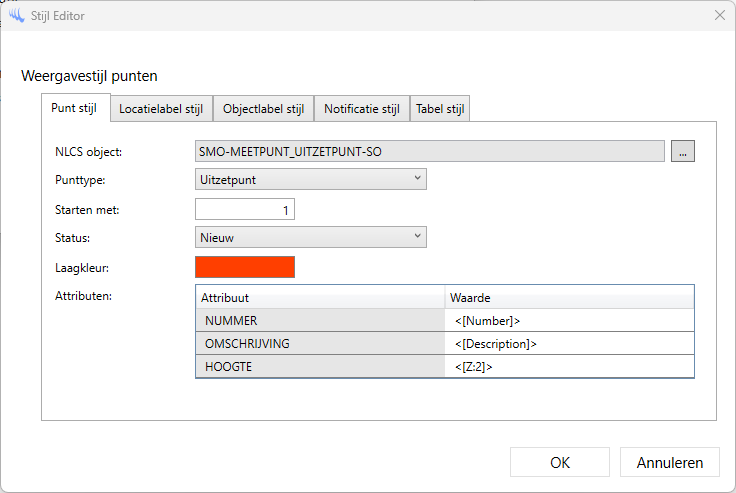The width and height of the screenshot is (736, 493).
Task: Edit the OMSCHRIJVING value cell <[Description]>
Action: click(568, 344)
